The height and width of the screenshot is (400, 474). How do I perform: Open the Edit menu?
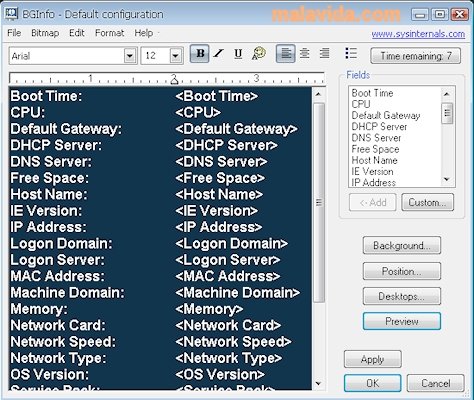(77, 33)
